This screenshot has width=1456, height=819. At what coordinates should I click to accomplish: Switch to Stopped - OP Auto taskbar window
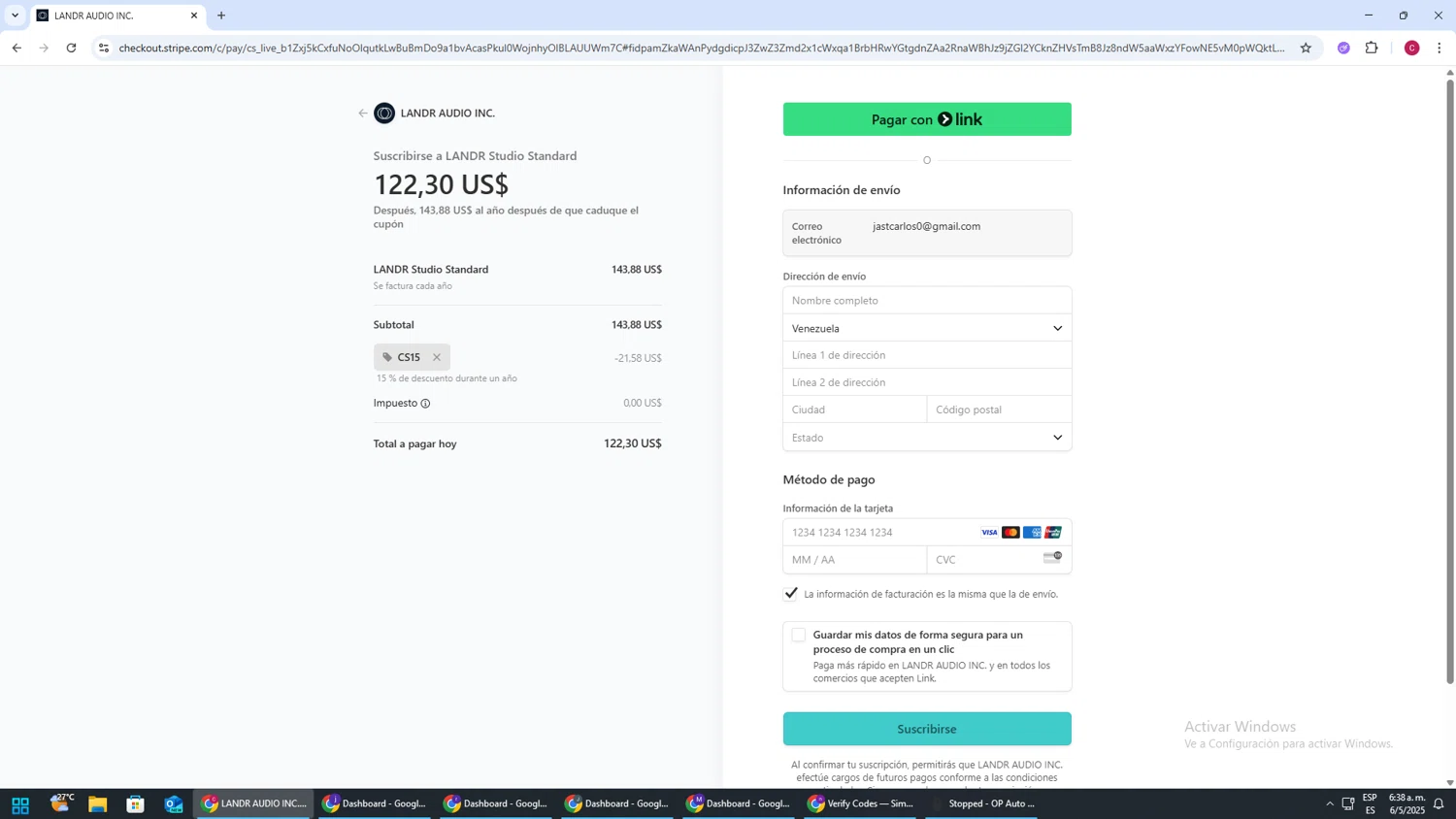tap(982, 804)
